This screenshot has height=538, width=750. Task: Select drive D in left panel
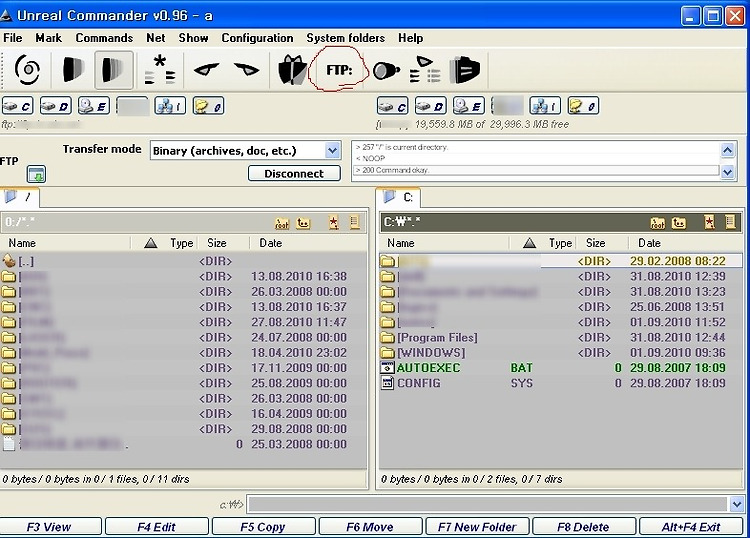pyautogui.click(x=55, y=106)
